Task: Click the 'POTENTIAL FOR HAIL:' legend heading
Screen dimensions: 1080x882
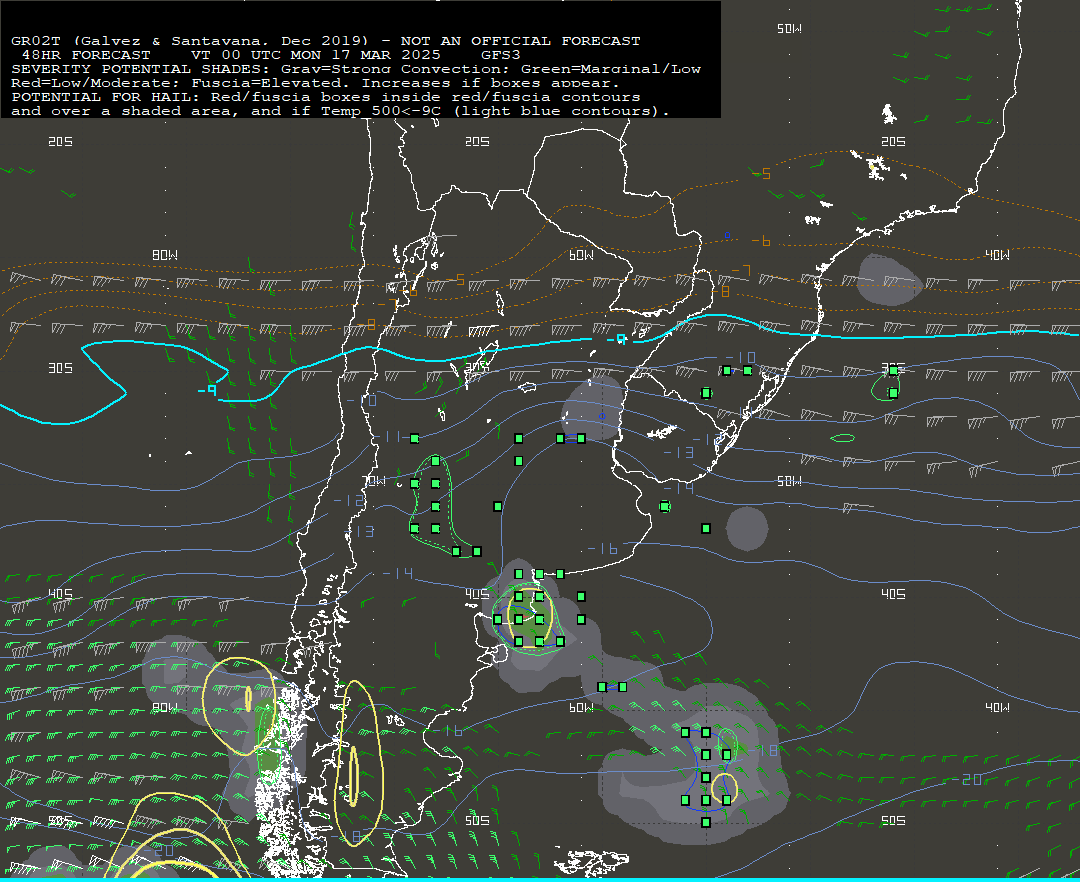Action: [x=105, y=97]
